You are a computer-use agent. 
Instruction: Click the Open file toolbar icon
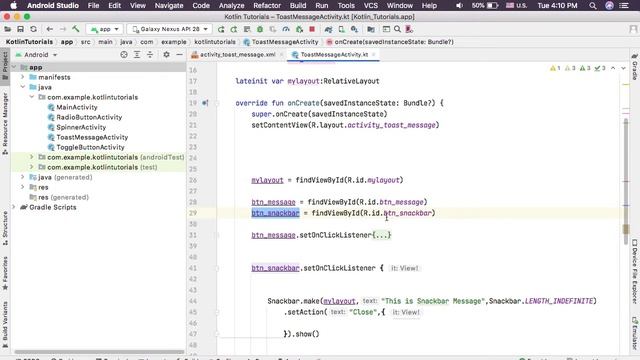coord(7,29)
